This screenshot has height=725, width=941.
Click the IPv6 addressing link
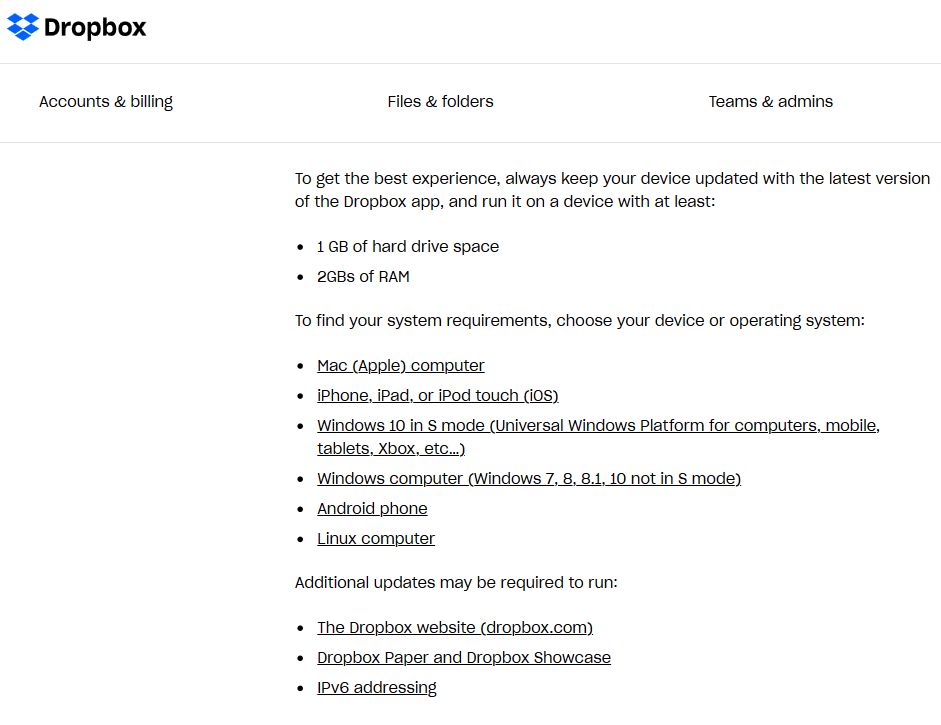(376, 688)
